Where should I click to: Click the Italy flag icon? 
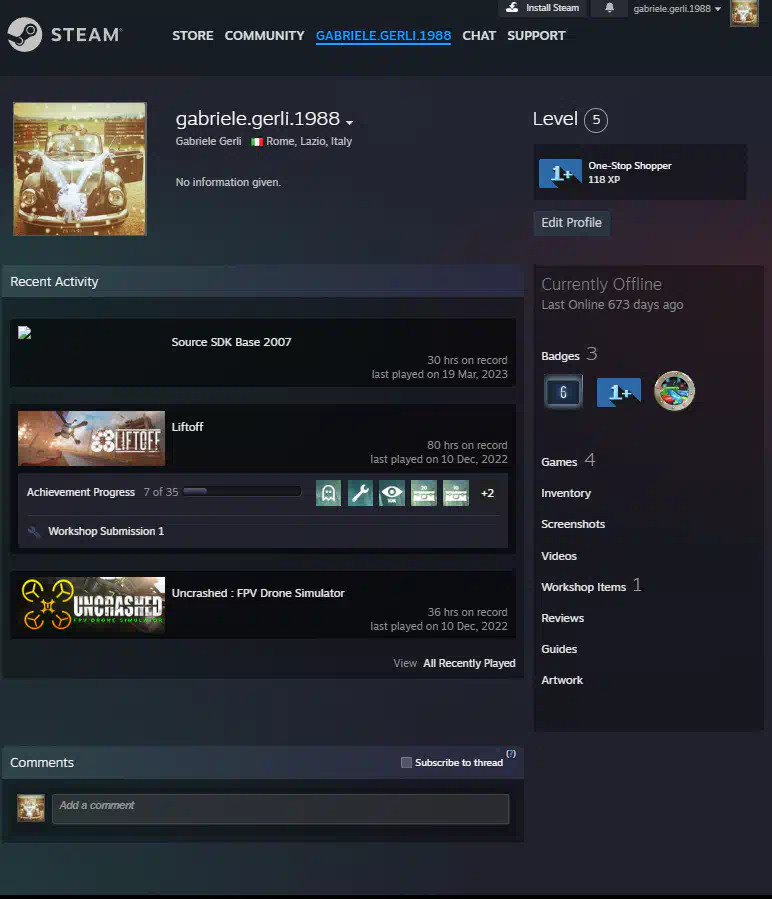click(257, 142)
